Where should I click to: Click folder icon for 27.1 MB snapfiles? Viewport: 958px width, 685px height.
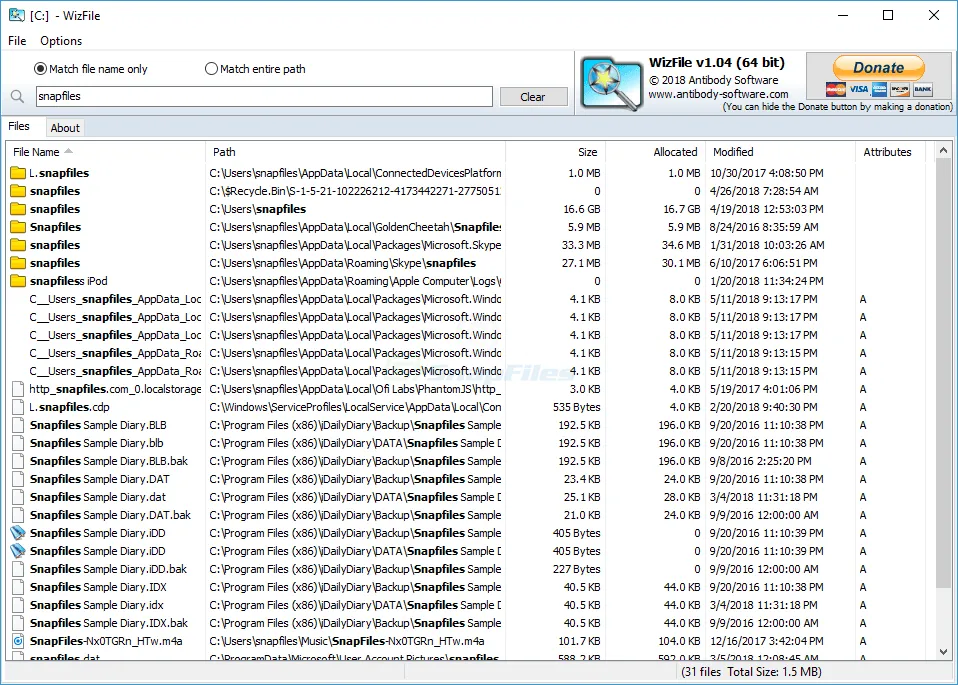tap(18, 263)
